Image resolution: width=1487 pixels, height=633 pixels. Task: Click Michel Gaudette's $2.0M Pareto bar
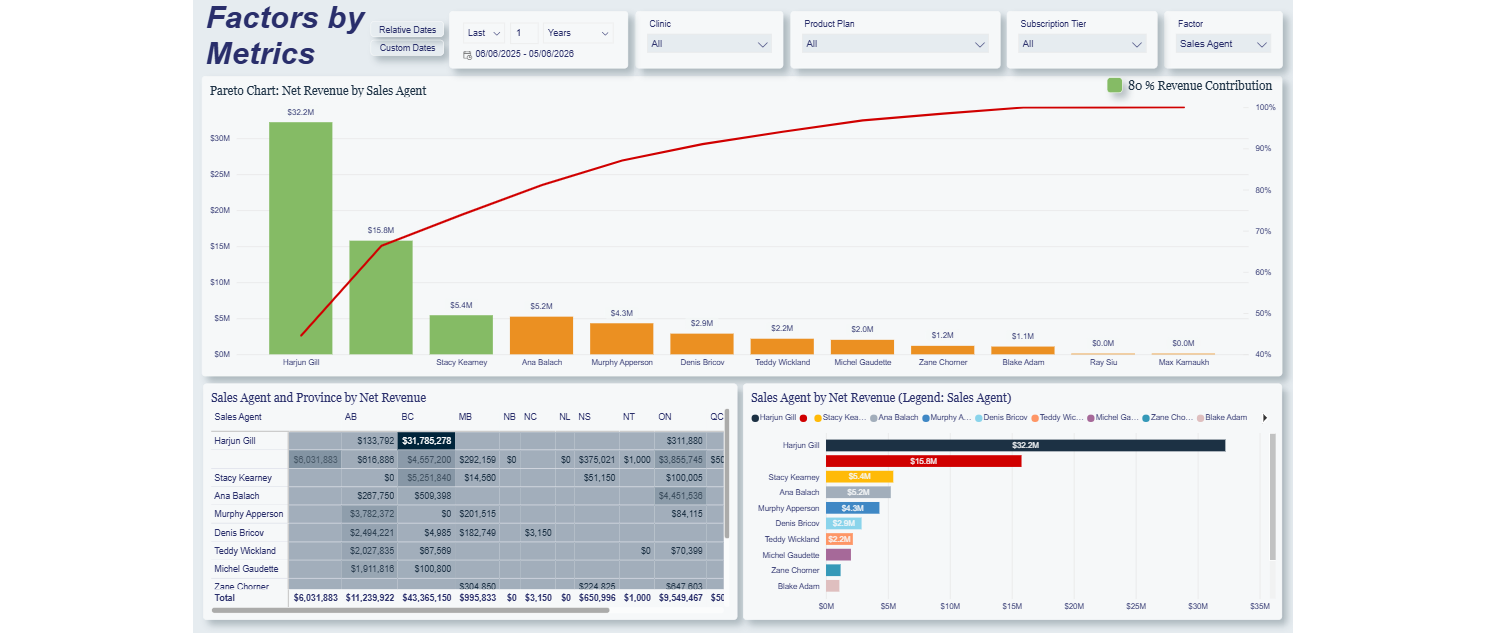(x=862, y=347)
